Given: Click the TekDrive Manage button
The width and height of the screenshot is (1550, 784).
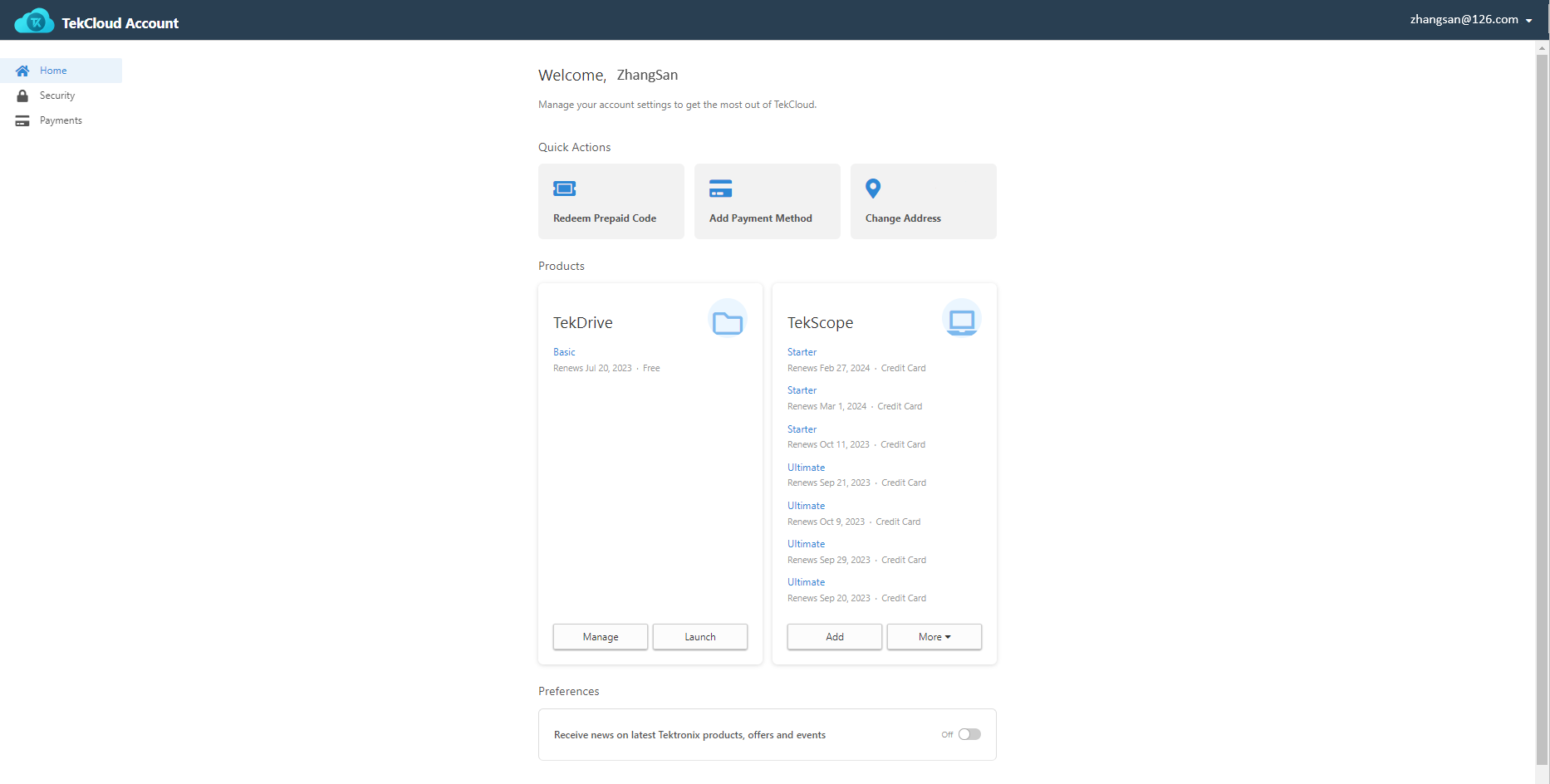Looking at the screenshot, I should (x=601, y=637).
